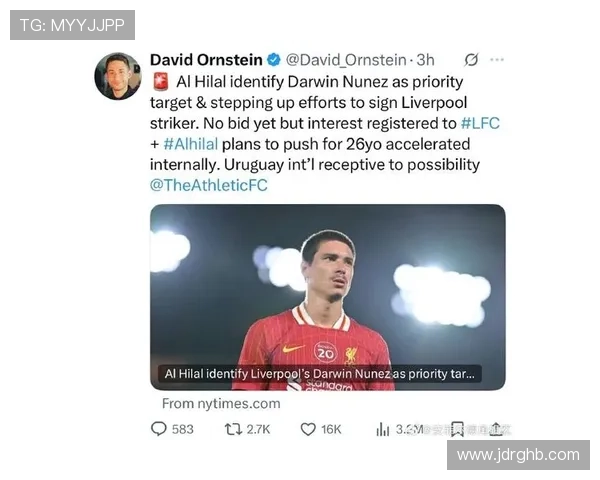The height and width of the screenshot is (480, 600).
Task: Open the three-dot more options menu
Action: 497,60
